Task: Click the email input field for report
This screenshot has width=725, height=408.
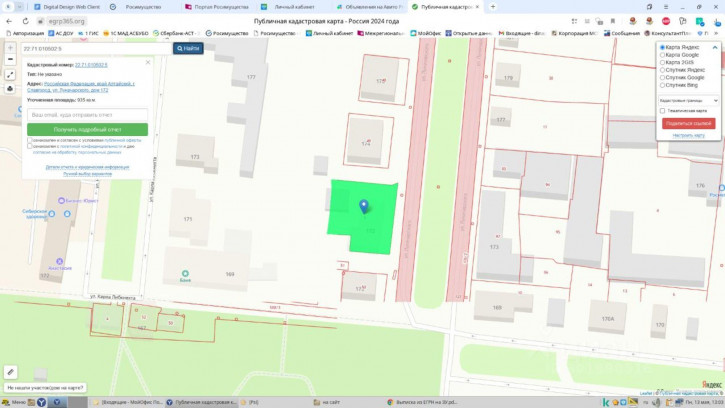Action: pos(87,115)
